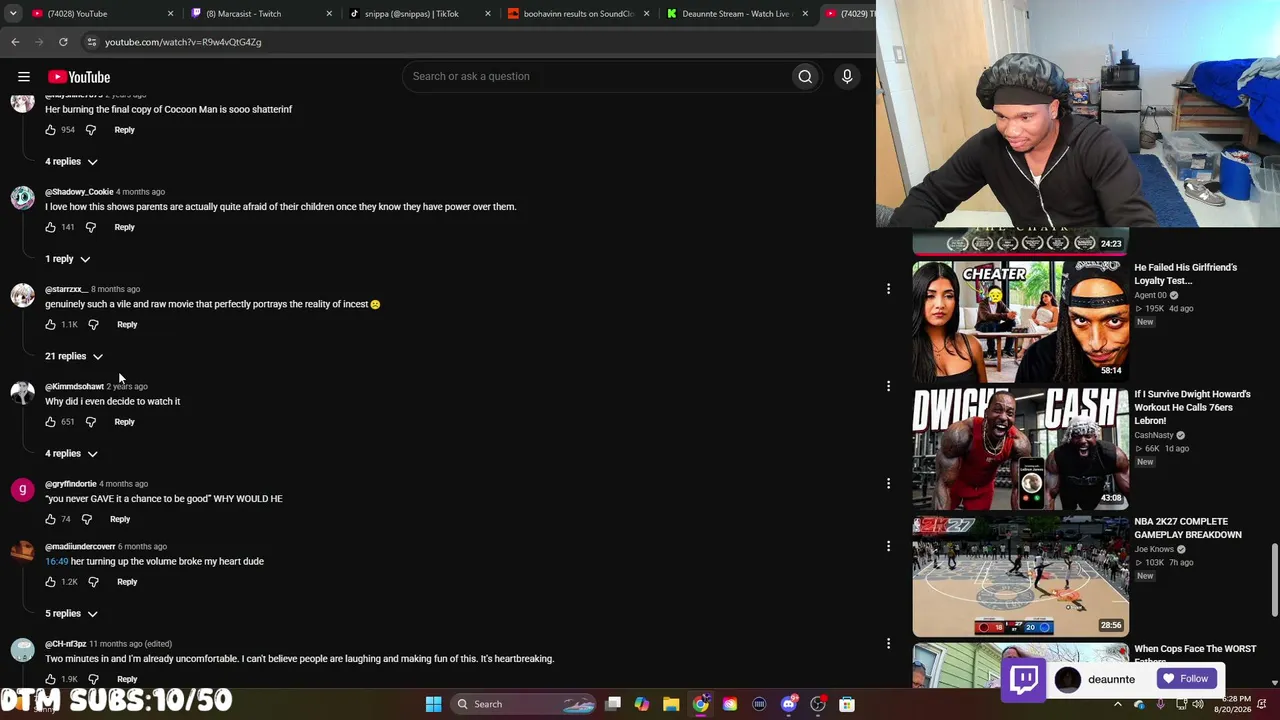Image resolution: width=1280 pixels, height=720 pixels.
Task: Jump to the 16:49 timestamp link
Action: [x=57, y=562]
